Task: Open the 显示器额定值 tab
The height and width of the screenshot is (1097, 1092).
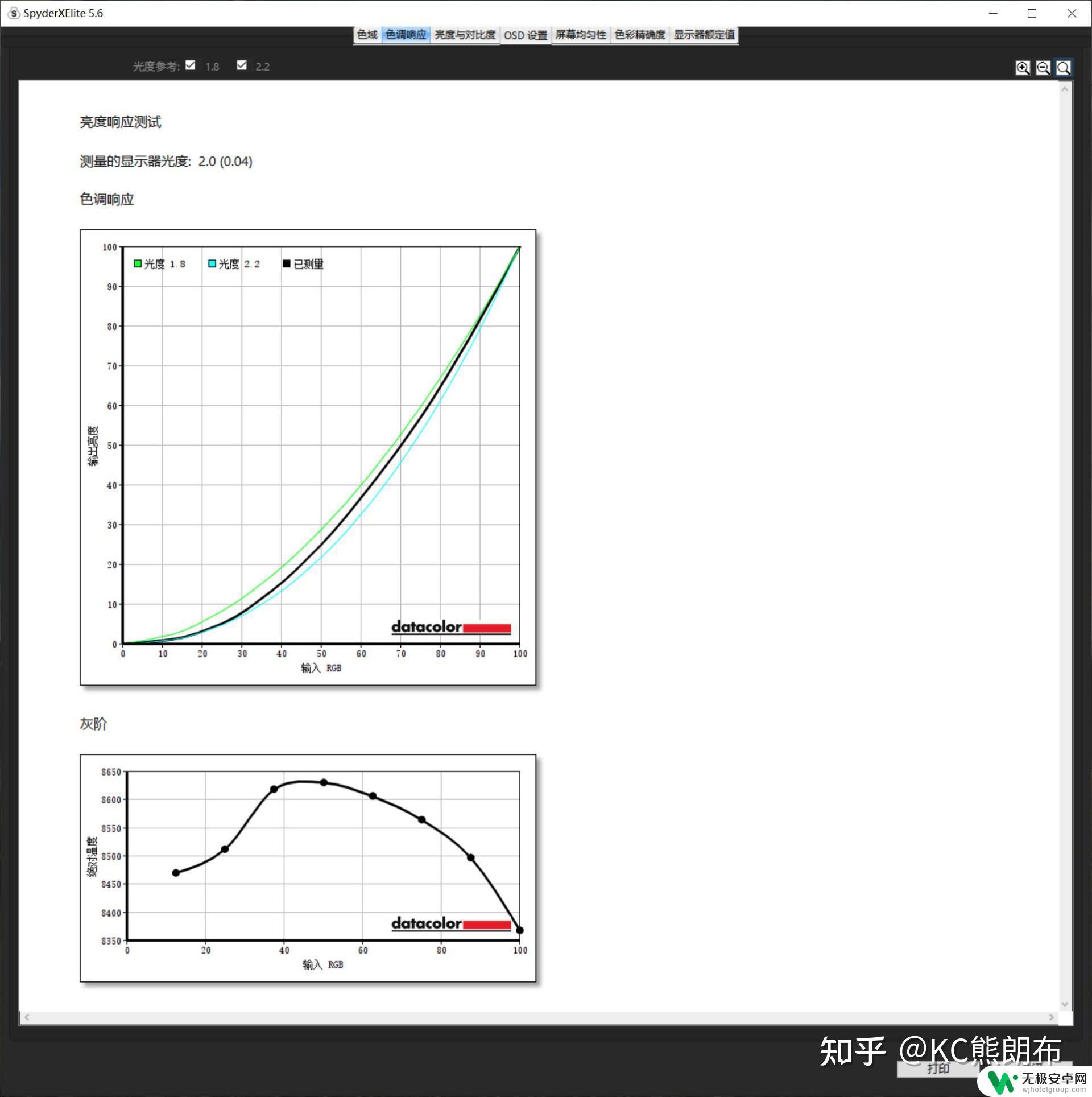Action: pyautogui.click(x=704, y=35)
